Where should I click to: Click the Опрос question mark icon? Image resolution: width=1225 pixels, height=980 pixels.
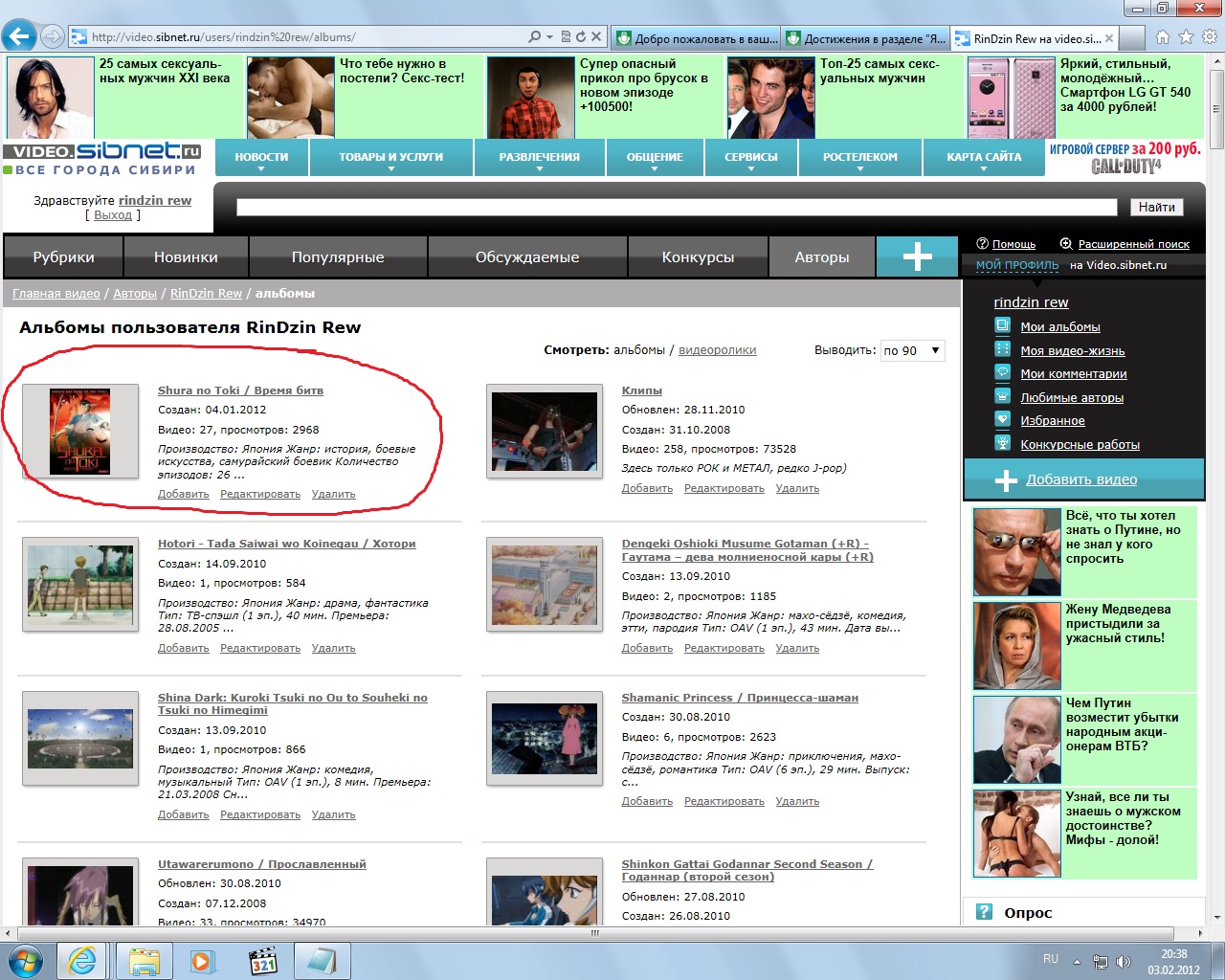click(984, 912)
